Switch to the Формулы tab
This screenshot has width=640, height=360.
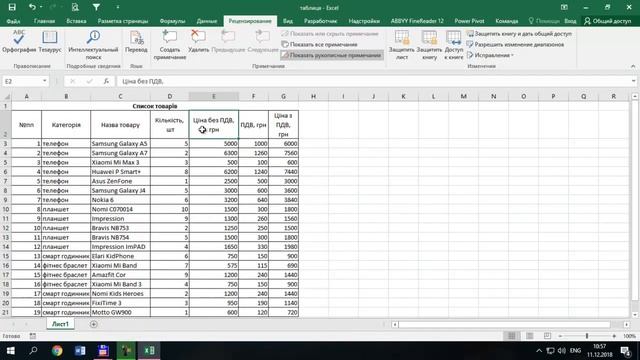click(x=172, y=21)
